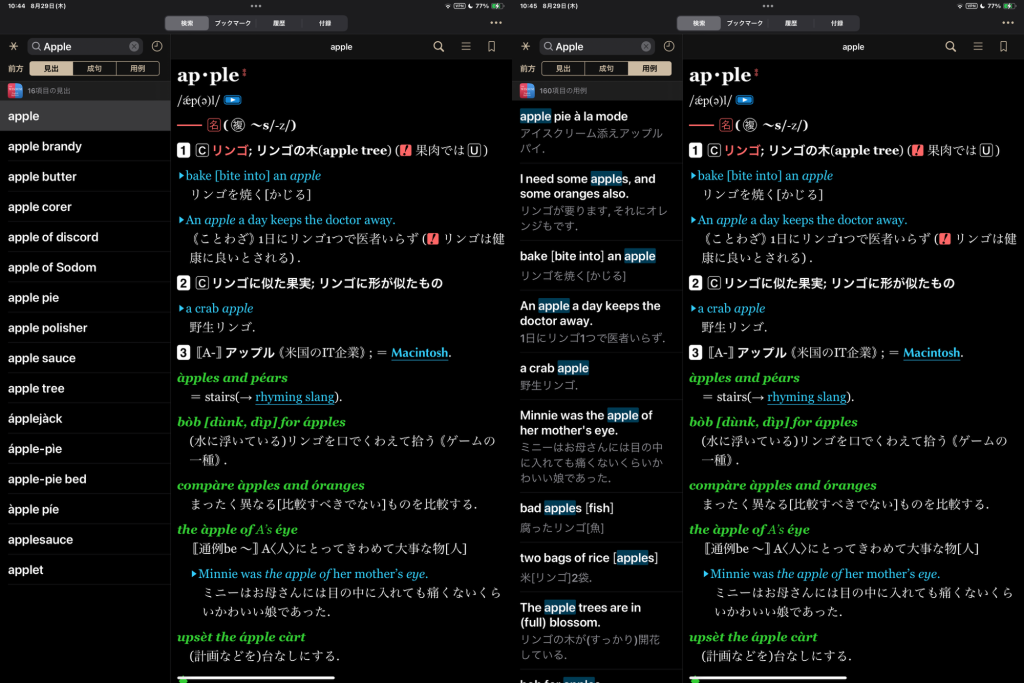Open search history via clock icon
Image resolution: width=1024 pixels, height=683 pixels.
pyautogui.click(x=157, y=46)
